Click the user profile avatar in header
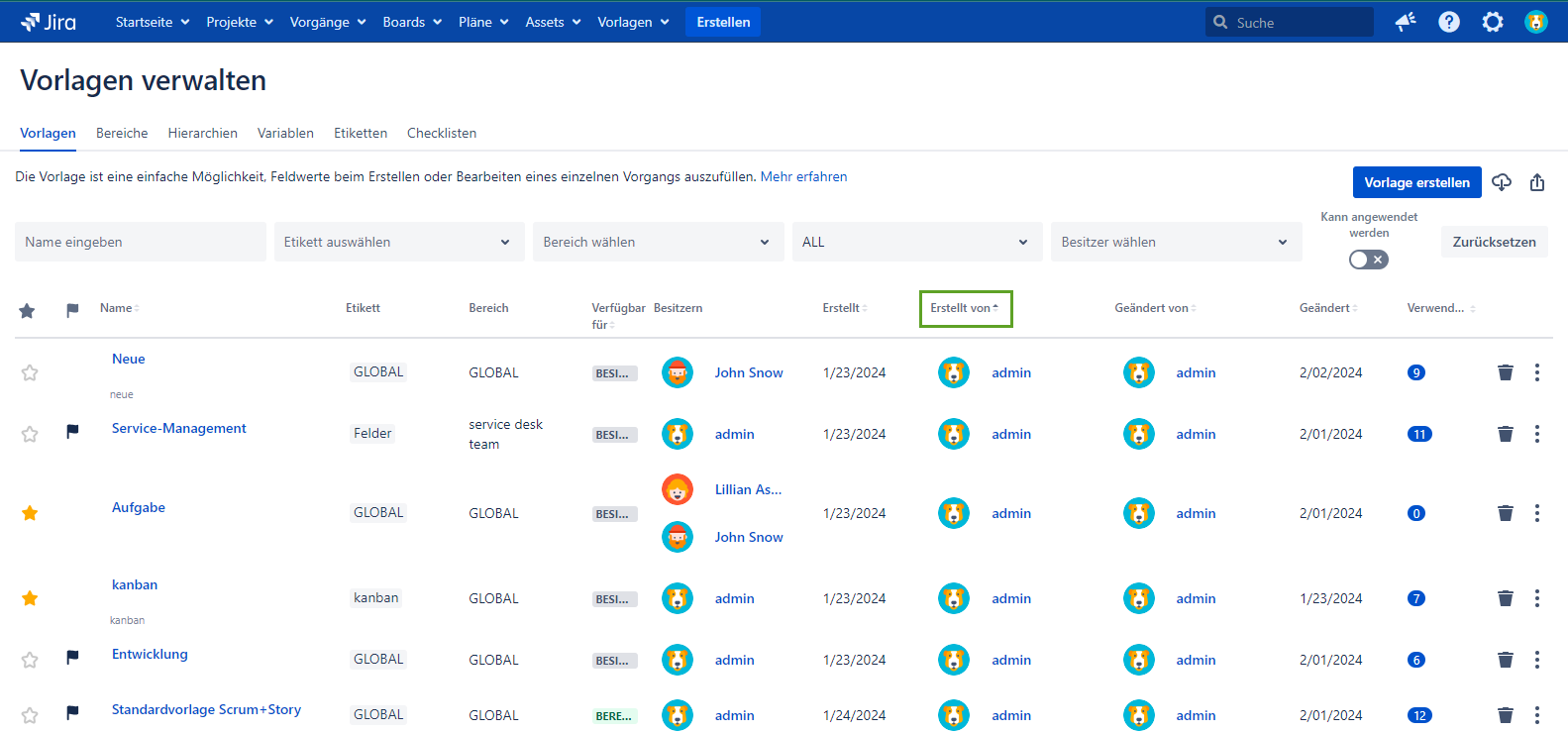Image resolution: width=1568 pixels, height=733 pixels. (x=1536, y=22)
